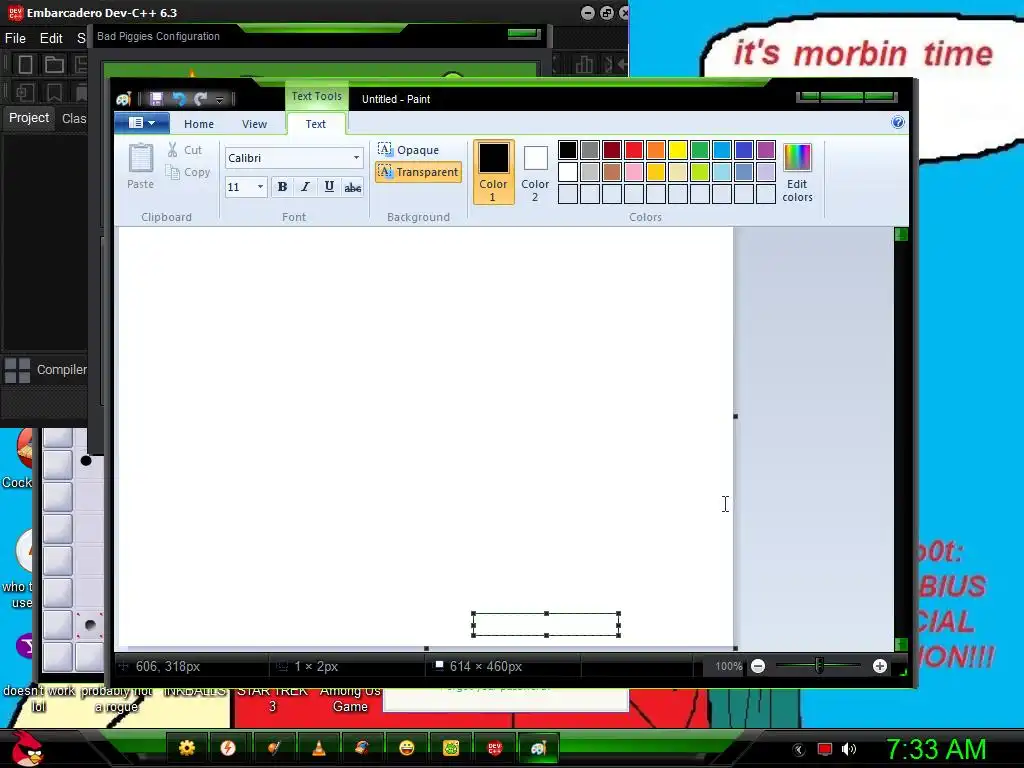Click the Text Tools contextual tab header
Screen dimensions: 1024x768
click(x=317, y=96)
